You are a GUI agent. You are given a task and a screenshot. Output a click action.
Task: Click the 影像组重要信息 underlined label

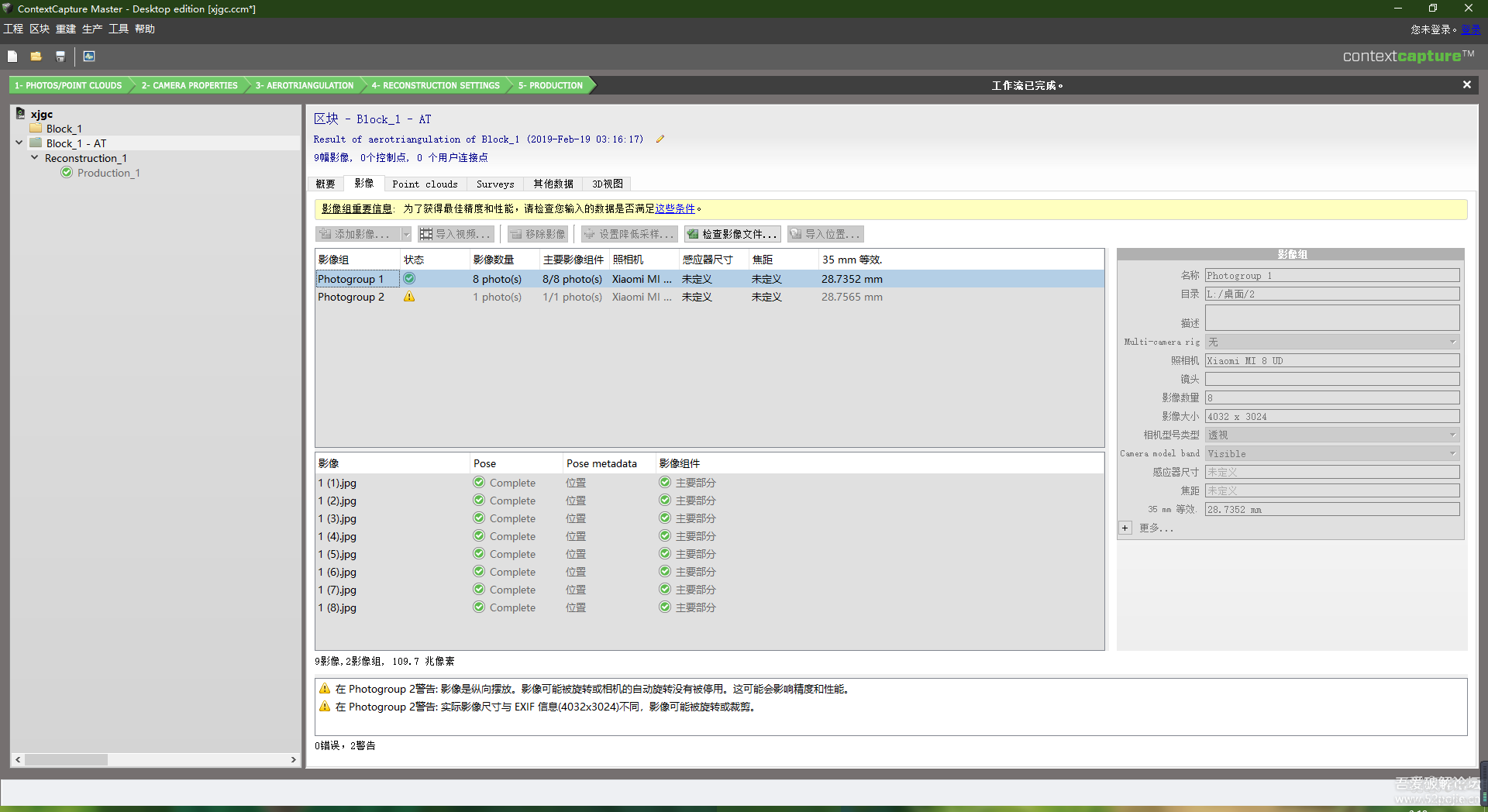[356, 208]
